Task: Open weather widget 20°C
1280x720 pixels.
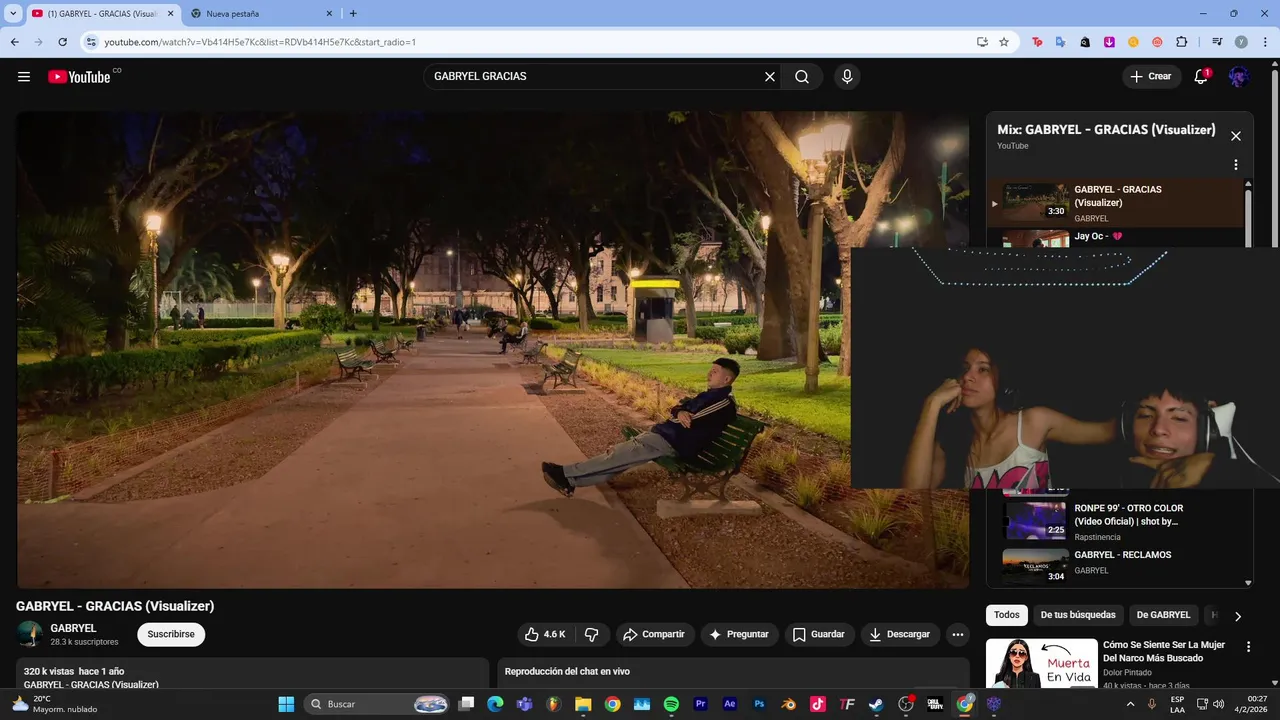Action: pyautogui.click(x=55, y=704)
